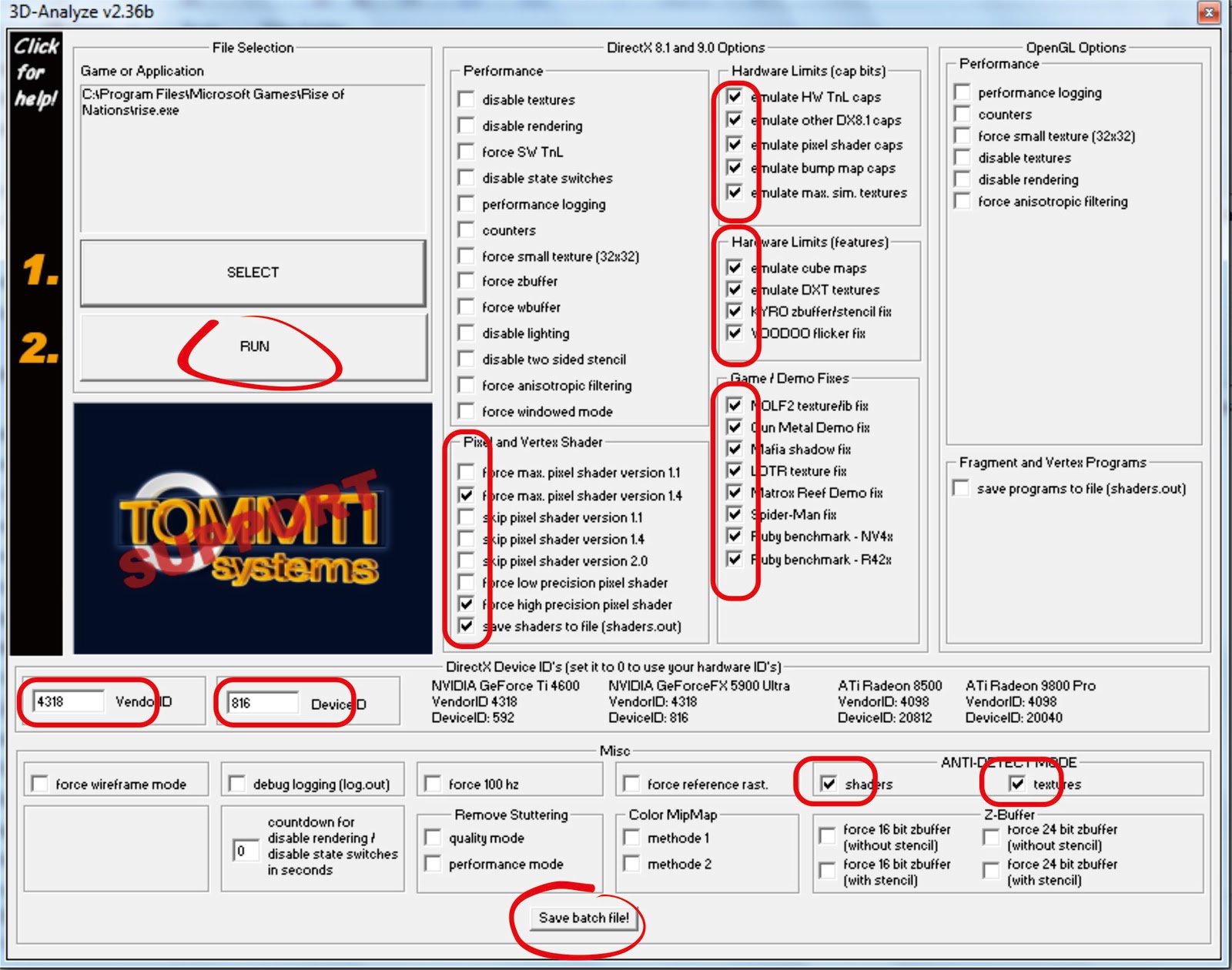Uncheck 'force high precision pixel shader'
The height and width of the screenshot is (970, 1232).
click(465, 605)
